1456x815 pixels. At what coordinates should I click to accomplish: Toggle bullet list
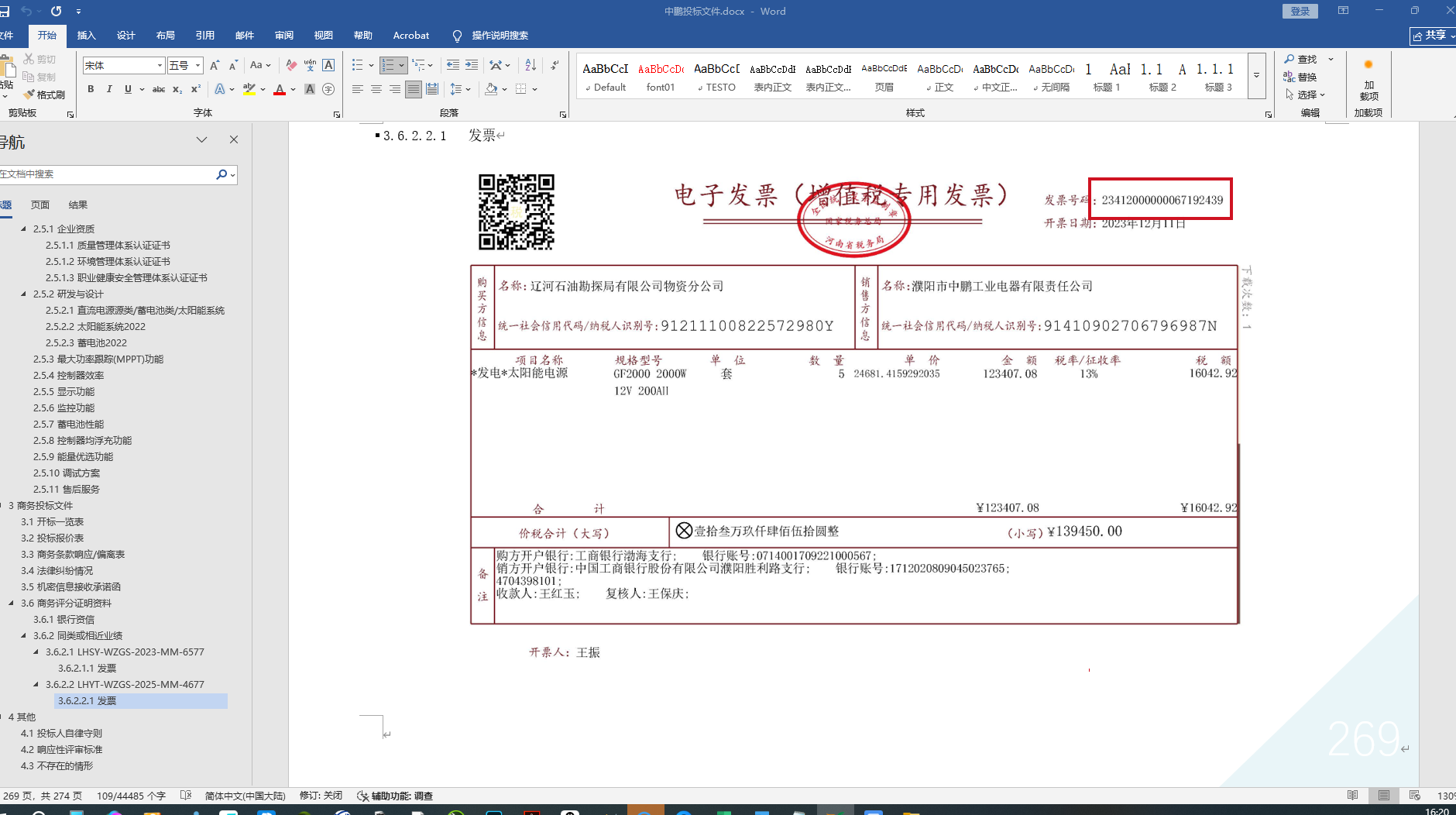[358, 66]
